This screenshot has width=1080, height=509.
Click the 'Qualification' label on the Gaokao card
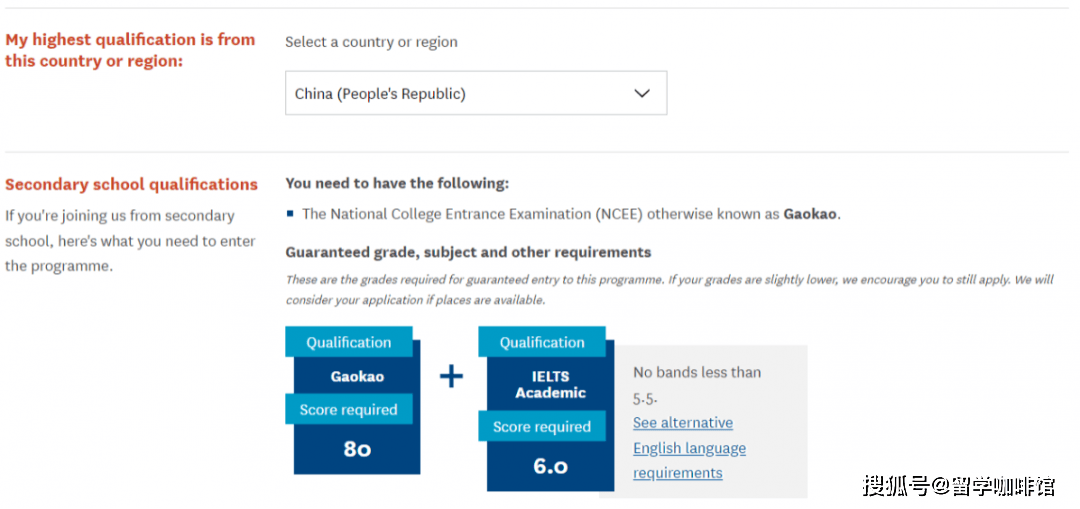[x=349, y=342]
